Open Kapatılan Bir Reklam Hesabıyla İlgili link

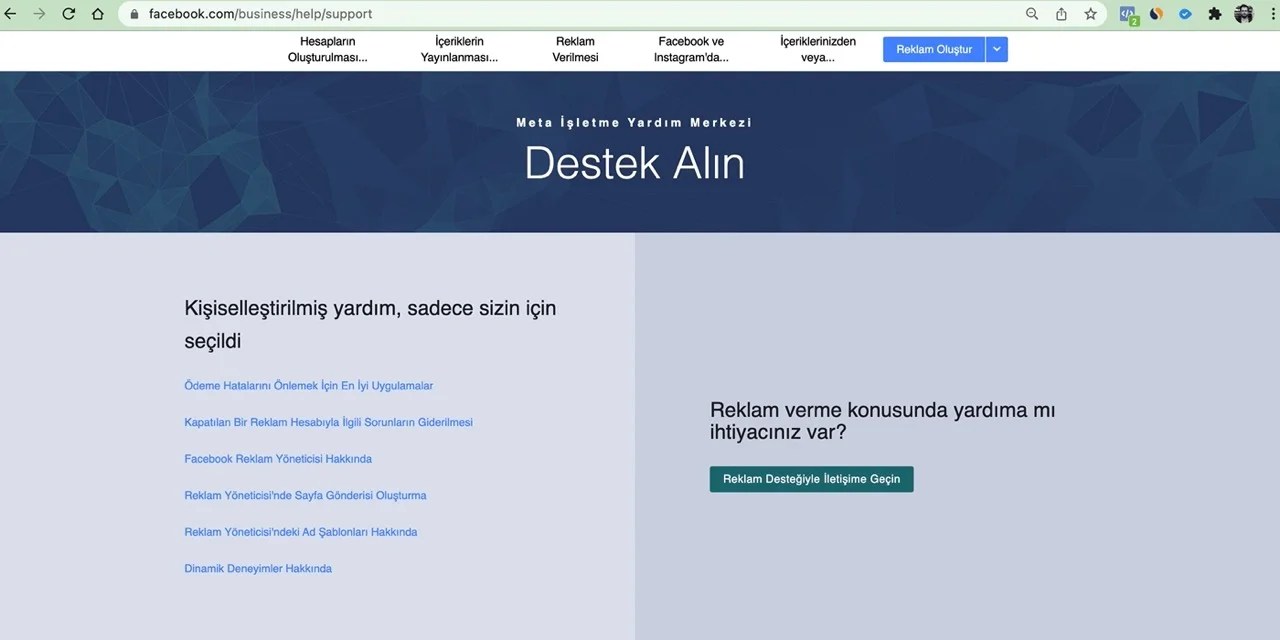(x=329, y=422)
